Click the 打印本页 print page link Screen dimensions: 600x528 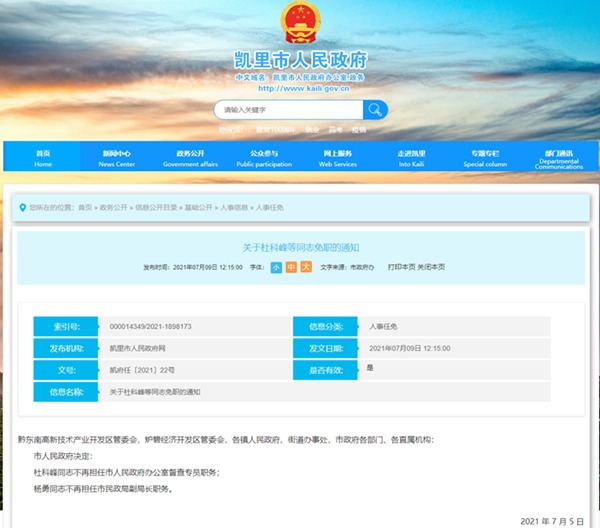(402, 267)
